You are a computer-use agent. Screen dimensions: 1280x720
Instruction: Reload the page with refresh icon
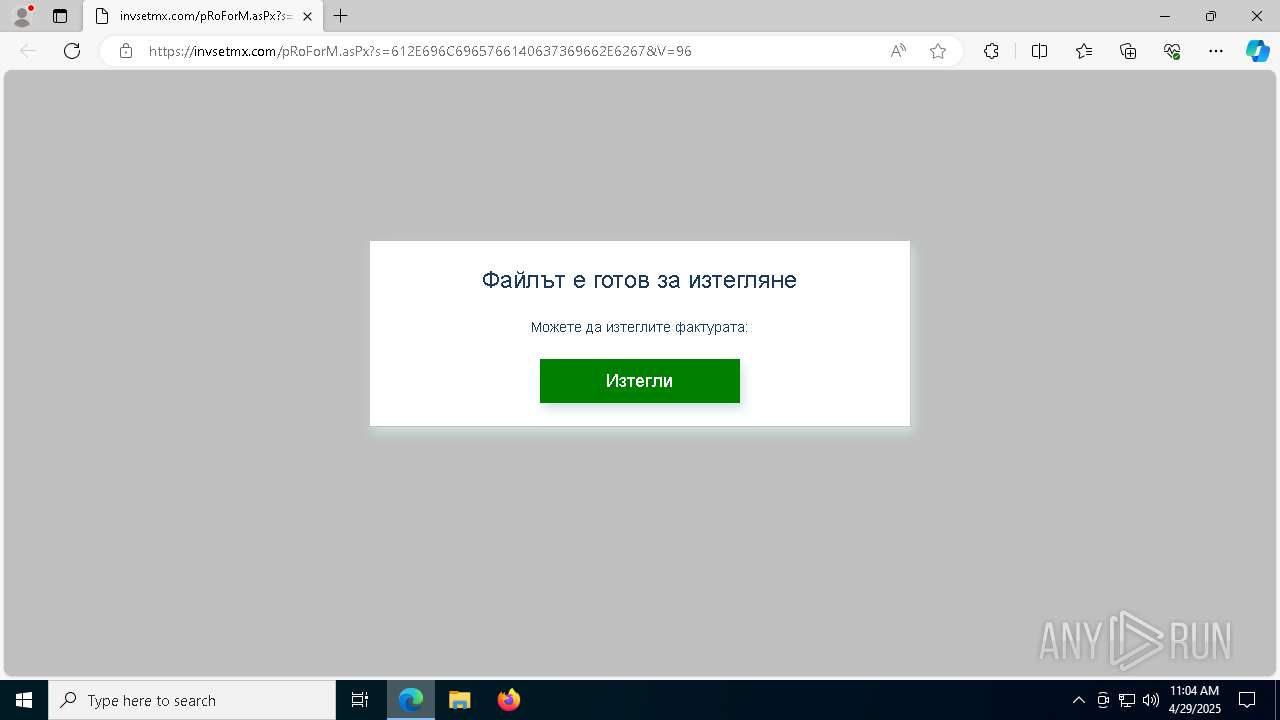click(x=72, y=51)
